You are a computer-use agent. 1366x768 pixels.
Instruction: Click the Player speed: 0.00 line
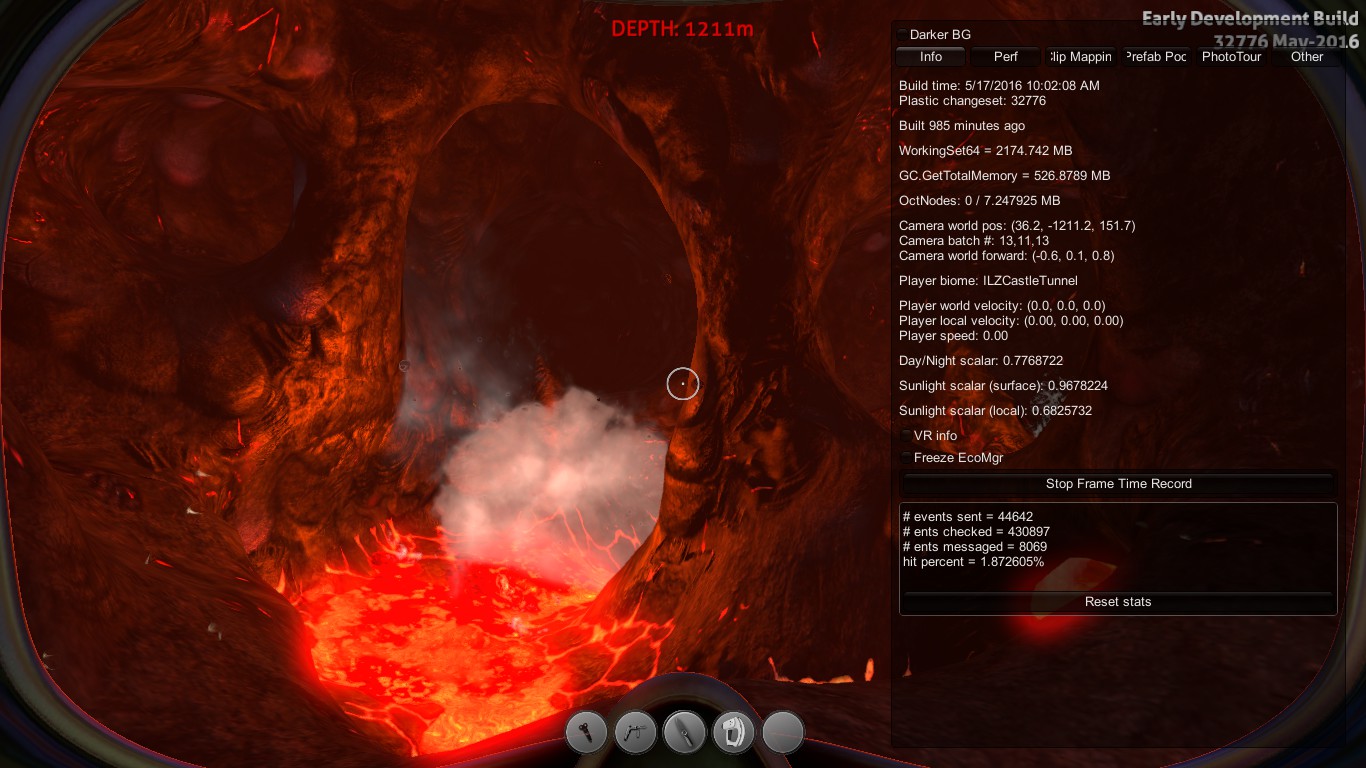[954, 336]
